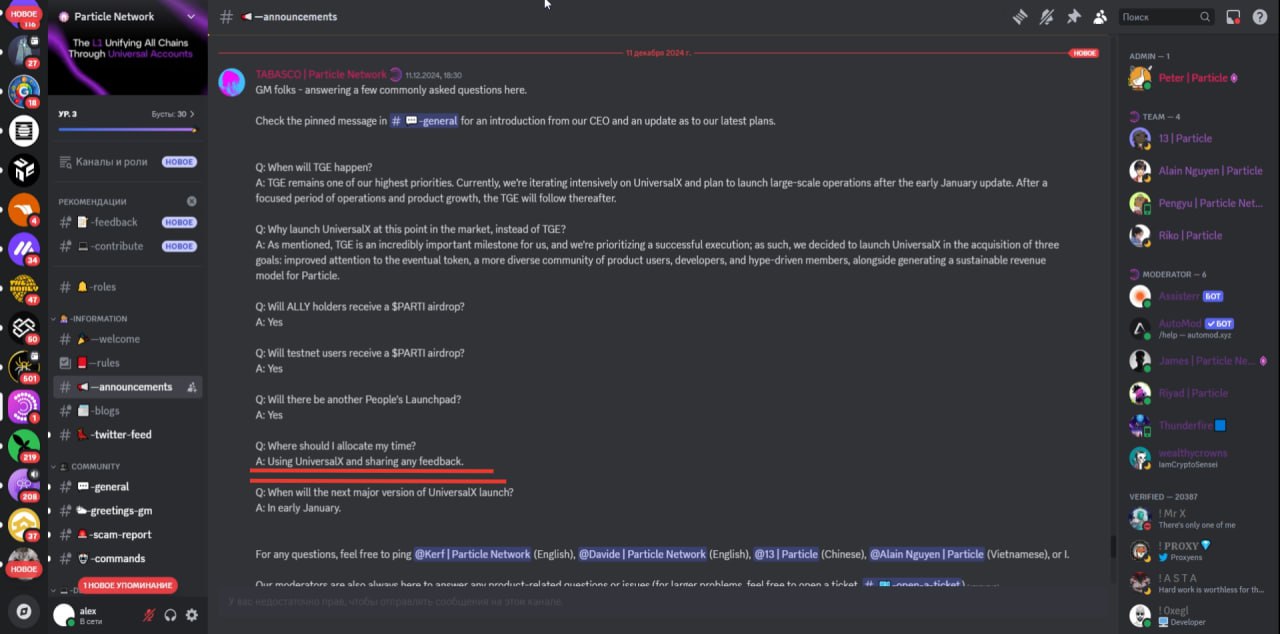Toggle the member list visibility

pos(1100,17)
